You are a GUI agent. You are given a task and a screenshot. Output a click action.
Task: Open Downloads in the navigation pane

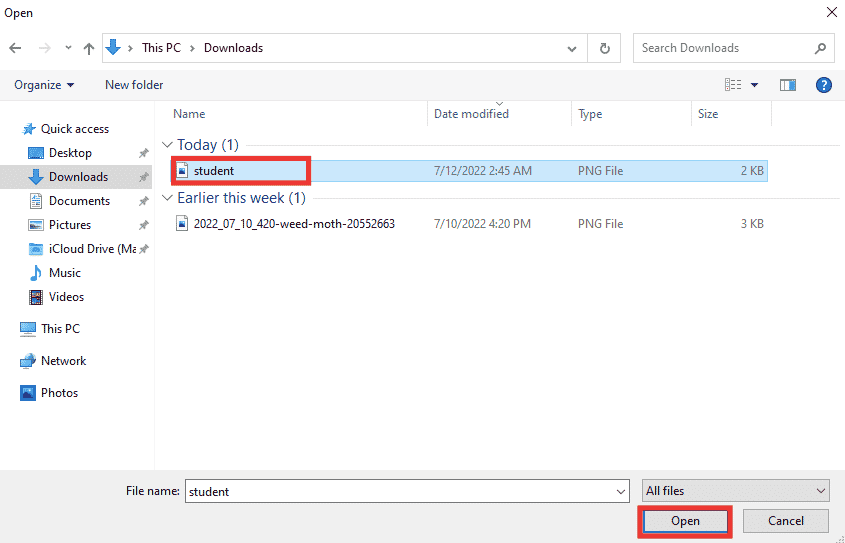click(x=78, y=177)
